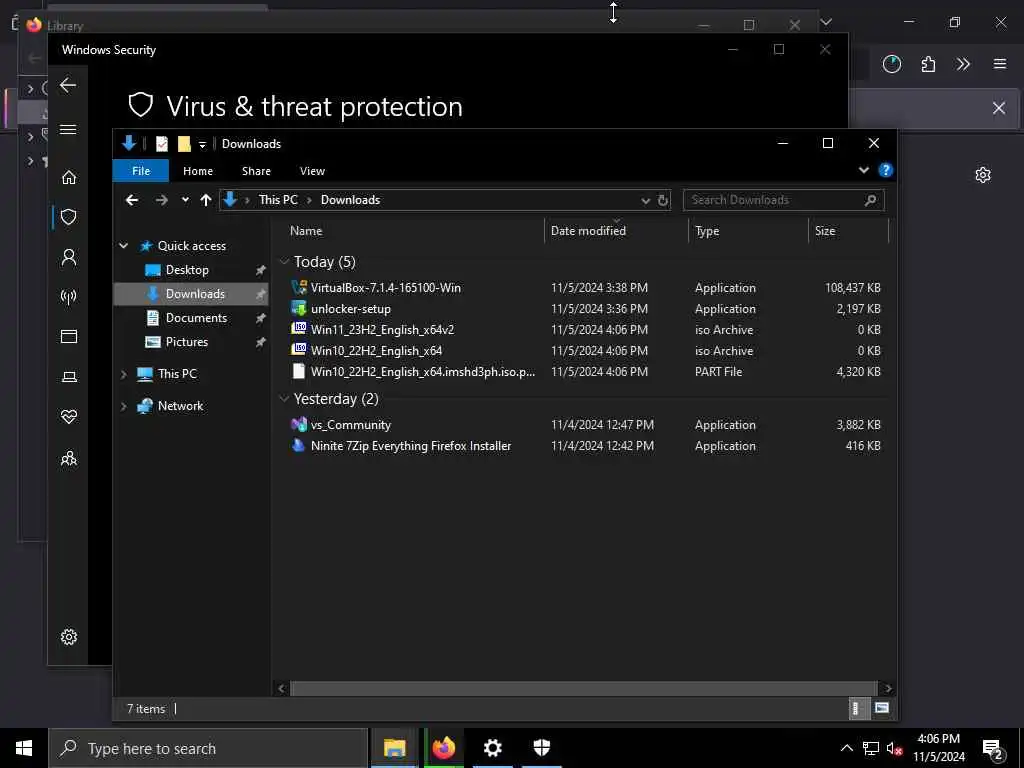1024x768 pixels.
Task: Select Pictures in Quick access
Action: click(187, 342)
